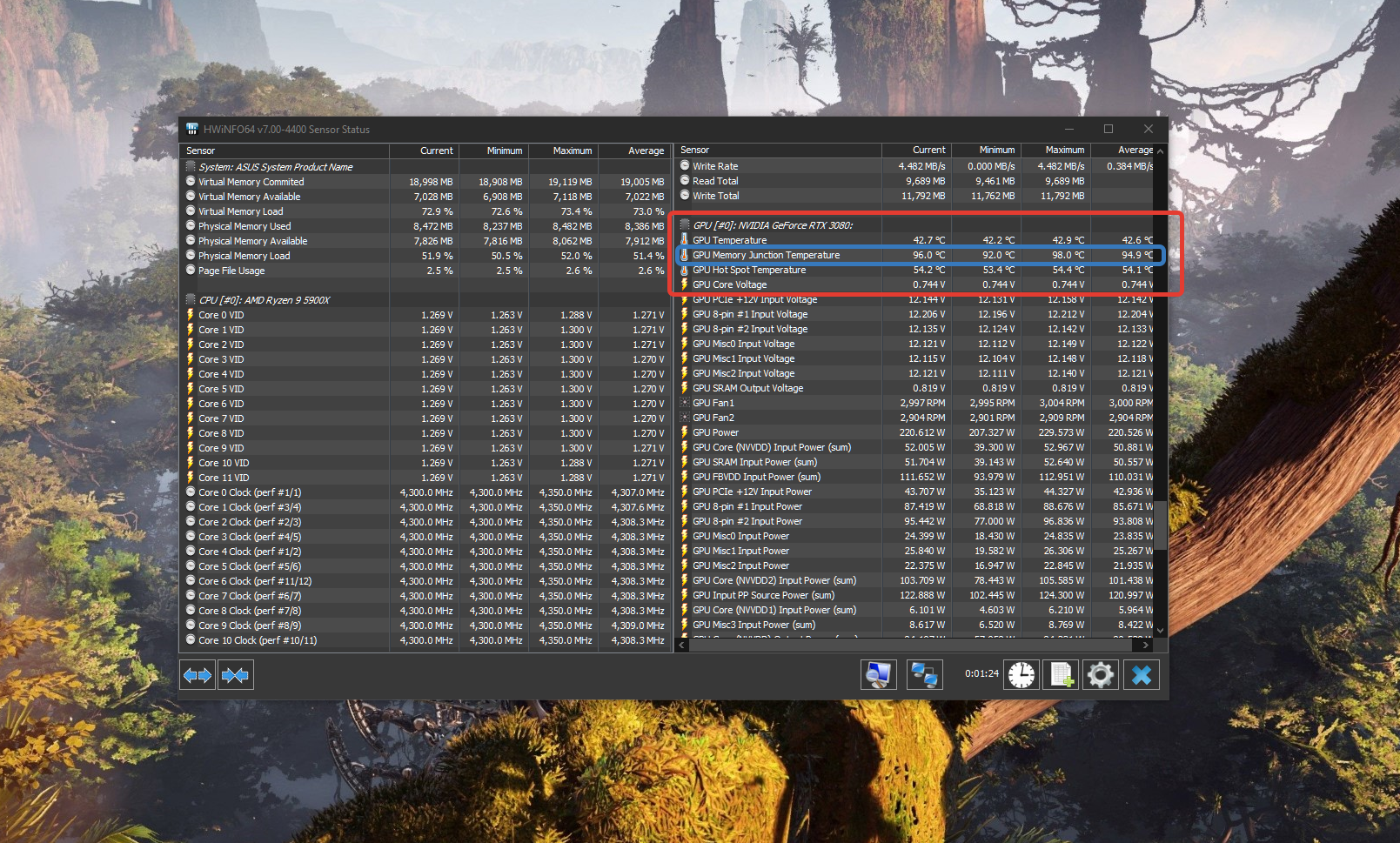Click circle icon beside Write Rate
This screenshot has height=843, width=1400.
685,165
